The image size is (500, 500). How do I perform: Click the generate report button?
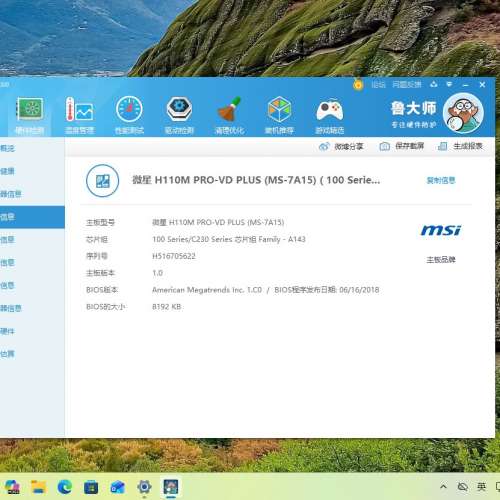click(460, 146)
